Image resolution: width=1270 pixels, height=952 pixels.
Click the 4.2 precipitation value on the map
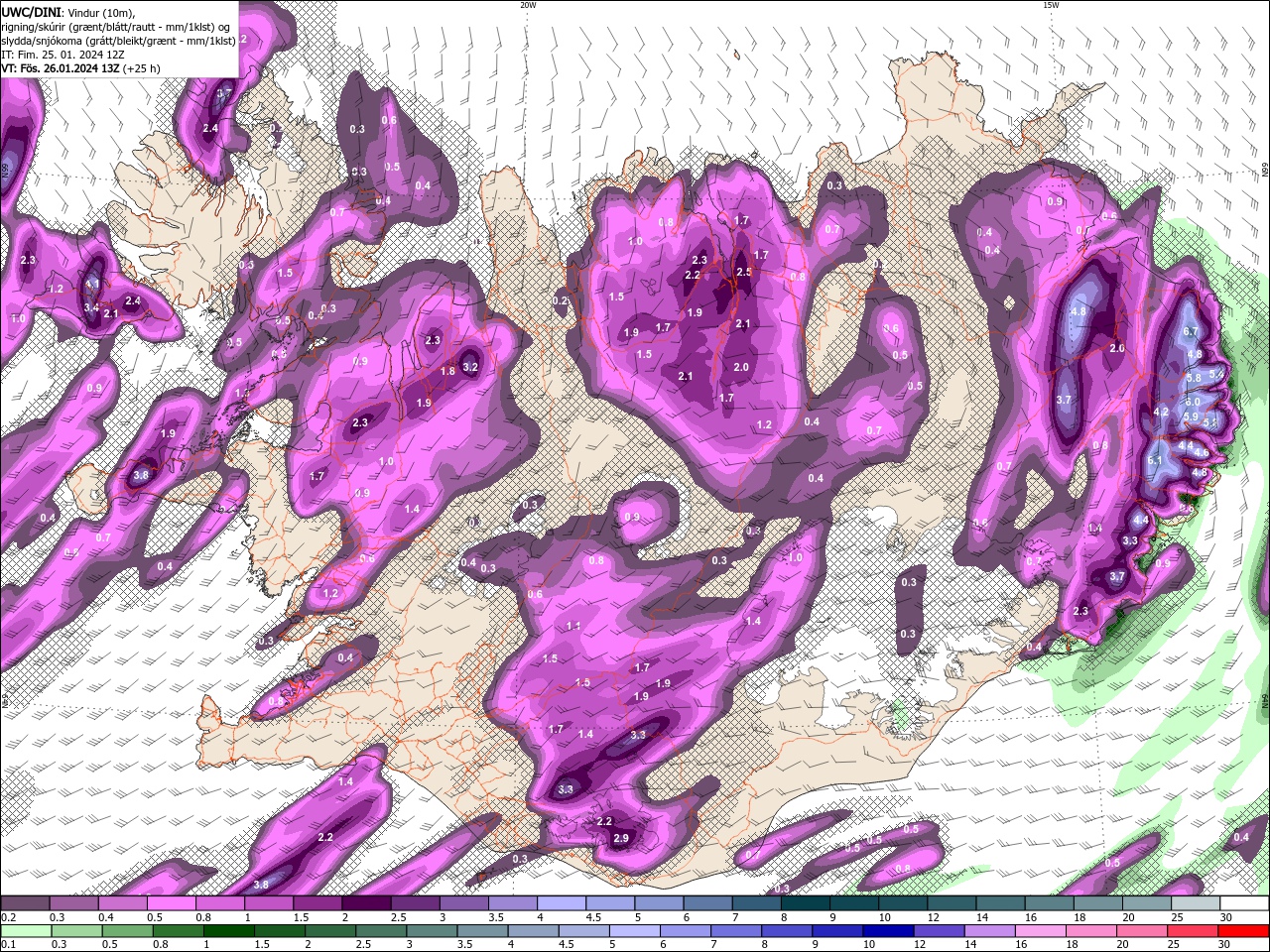[x=1161, y=412]
